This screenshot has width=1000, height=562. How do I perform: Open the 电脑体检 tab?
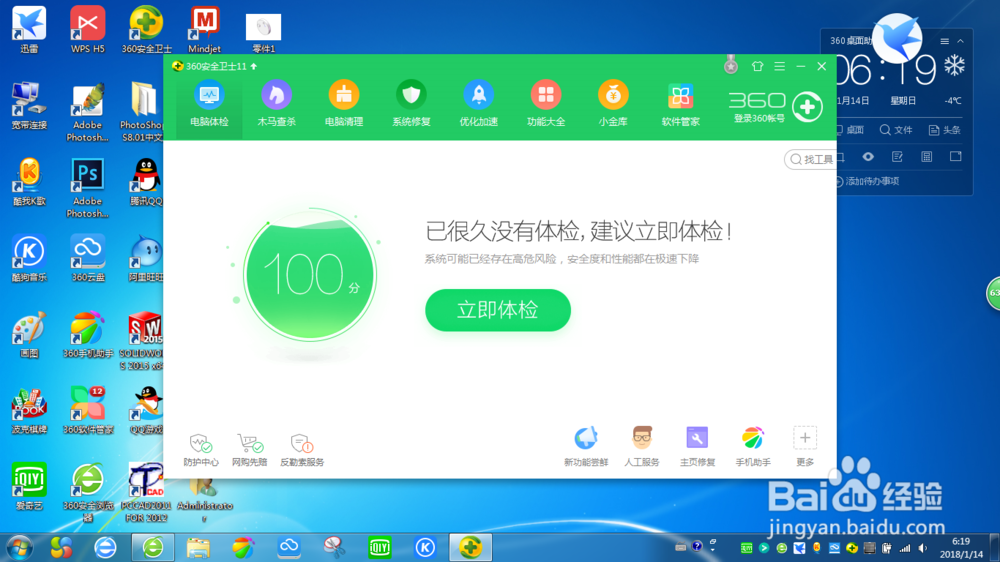click(x=209, y=105)
